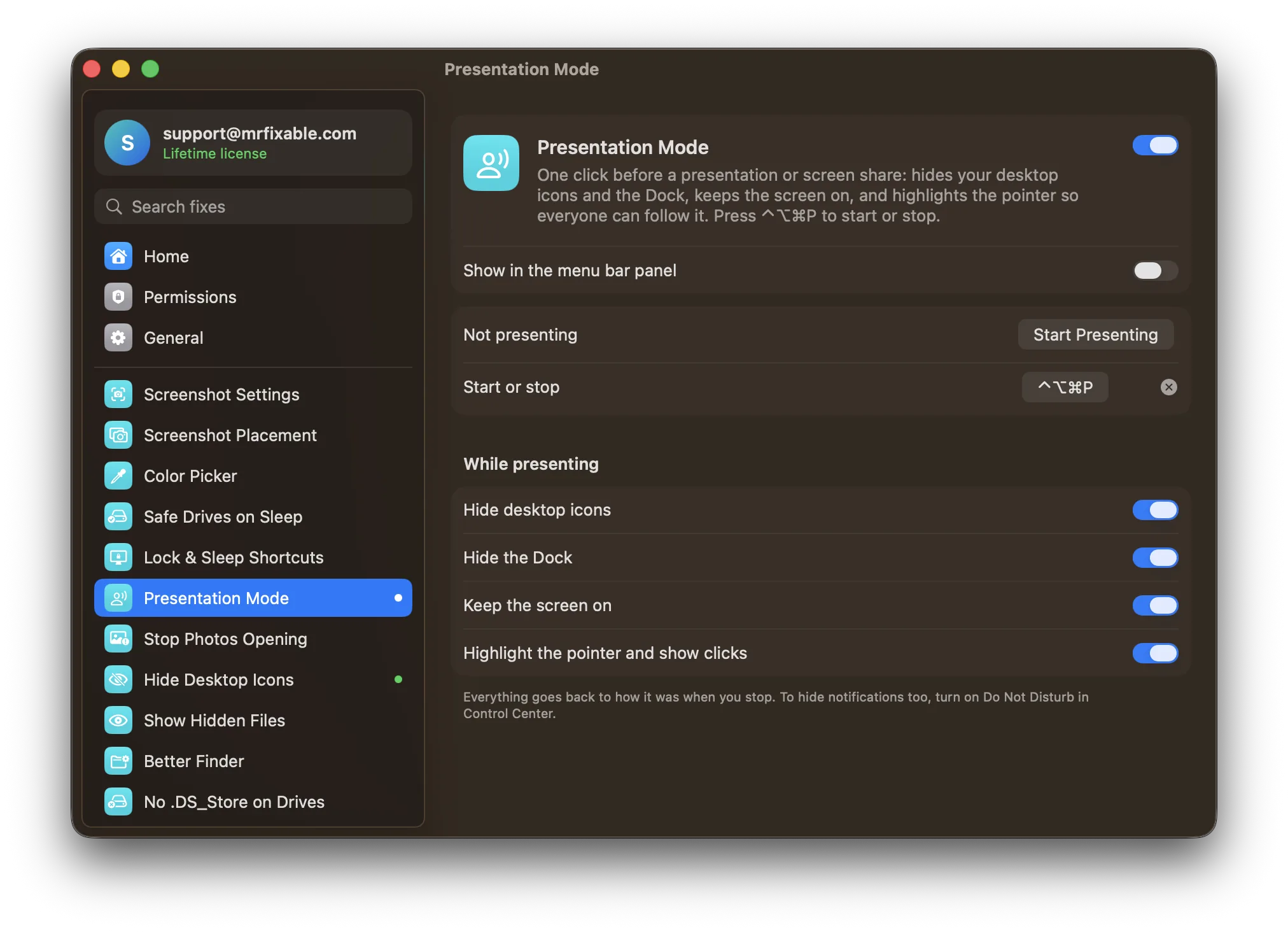This screenshot has height=932, width=1288.
Task: Click the Better Finder folder icon
Action: pyautogui.click(x=118, y=761)
